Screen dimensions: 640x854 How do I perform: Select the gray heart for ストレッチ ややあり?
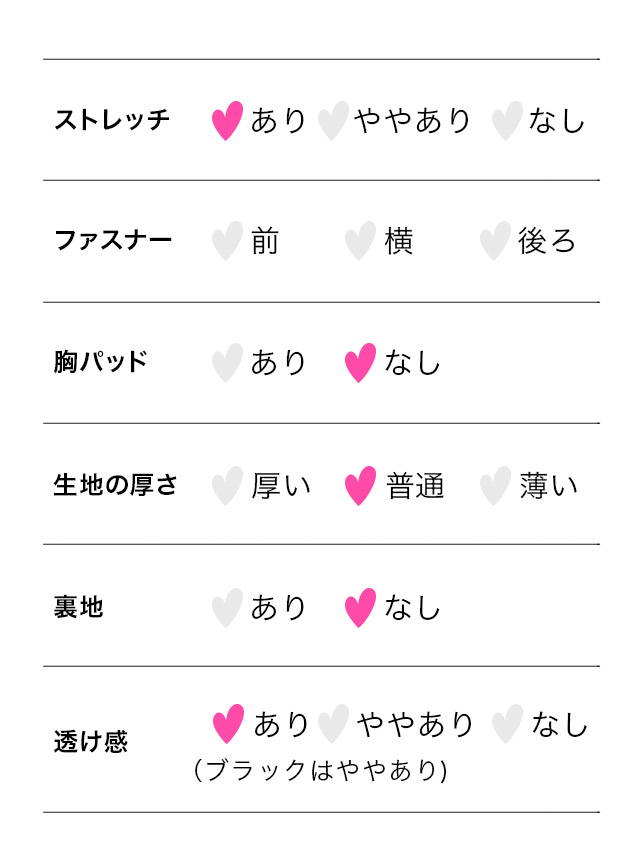tap(333, 121)
